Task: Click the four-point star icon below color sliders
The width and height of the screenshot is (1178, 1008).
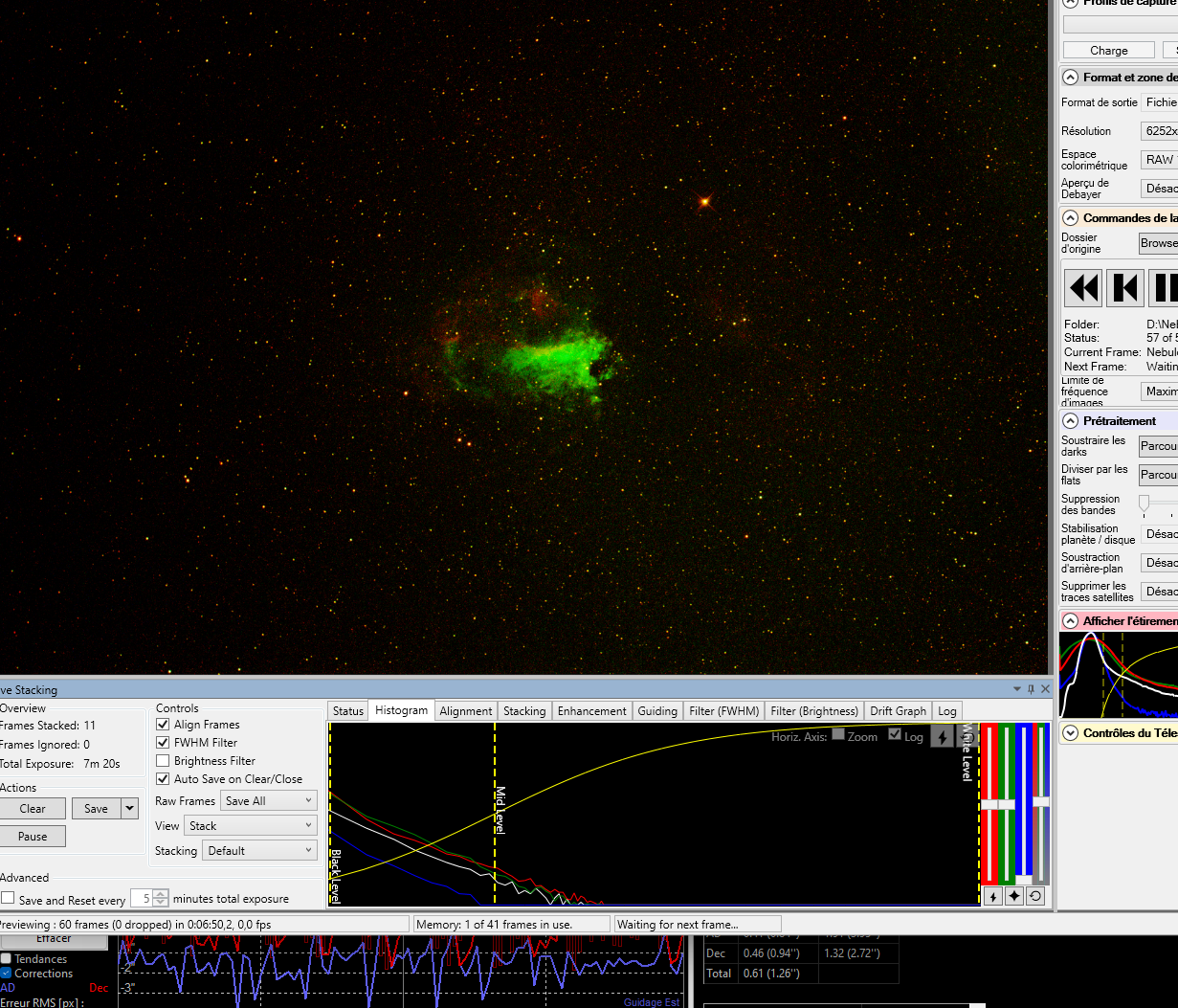Action: (x=1013, y=896)
